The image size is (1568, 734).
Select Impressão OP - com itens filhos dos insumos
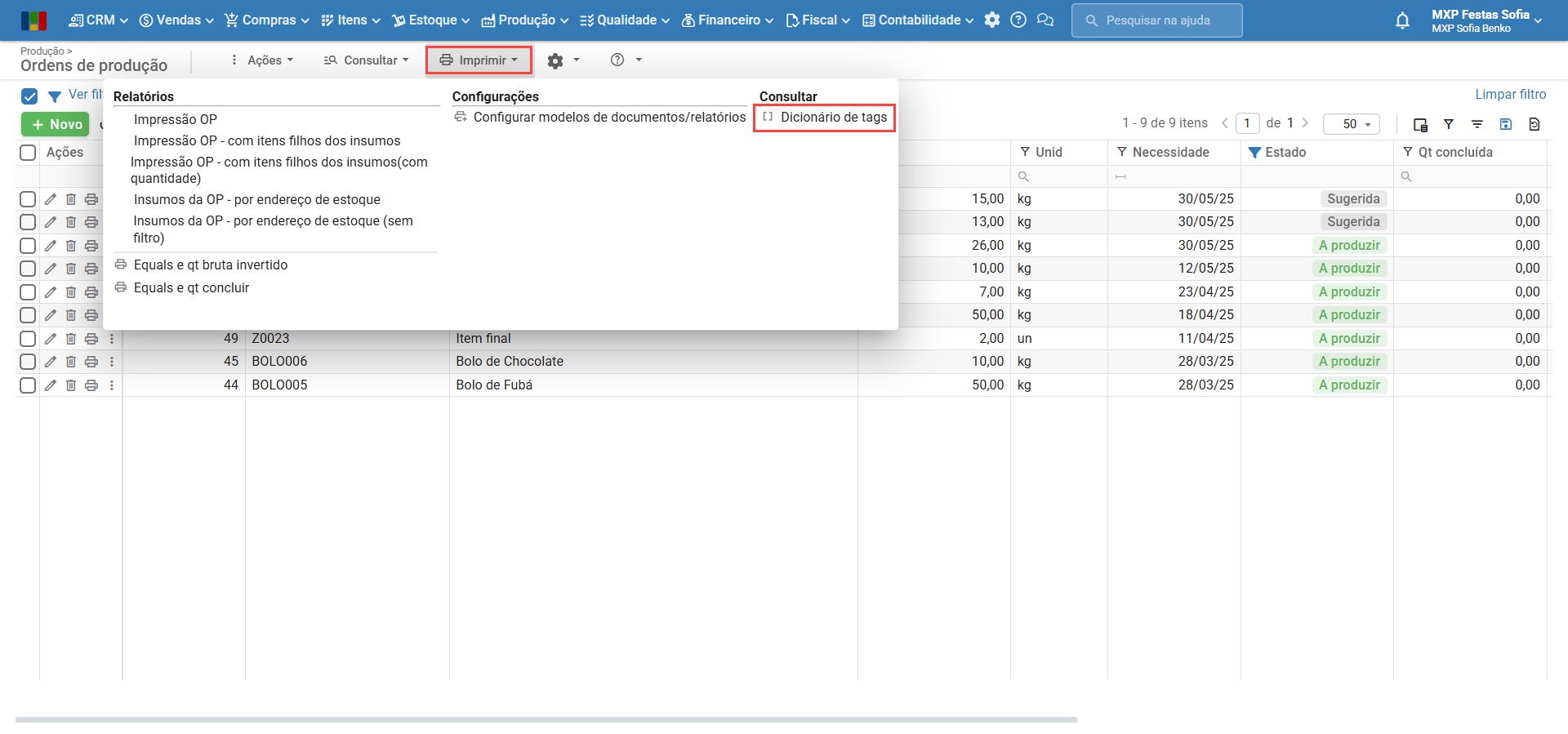coord(267,140)
